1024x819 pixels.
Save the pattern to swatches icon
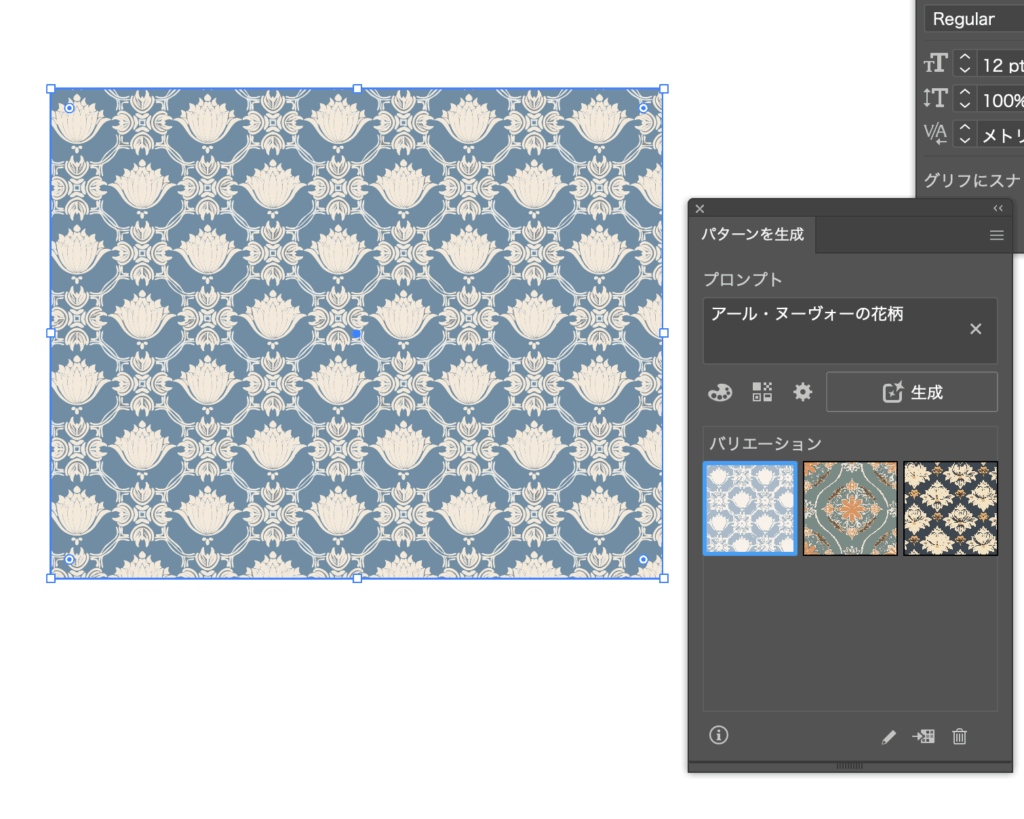click(x=924, y=737)
